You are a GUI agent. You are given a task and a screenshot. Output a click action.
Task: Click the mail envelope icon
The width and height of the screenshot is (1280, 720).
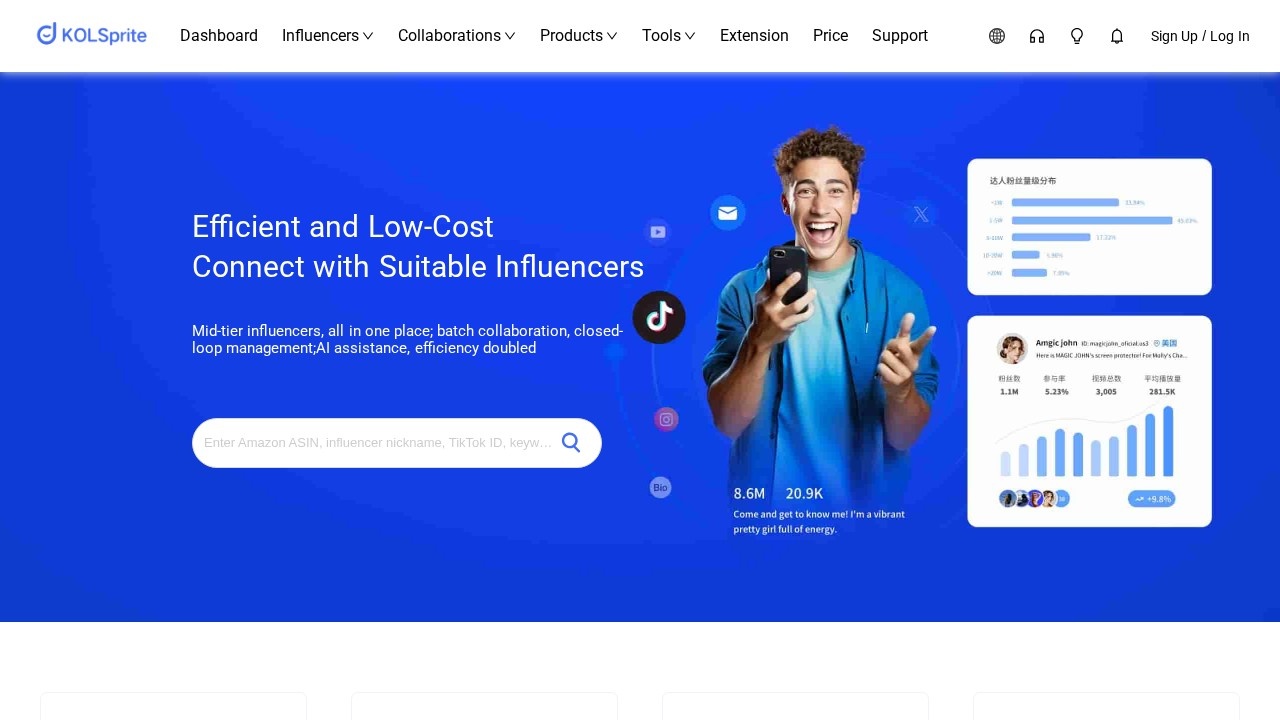728,213
